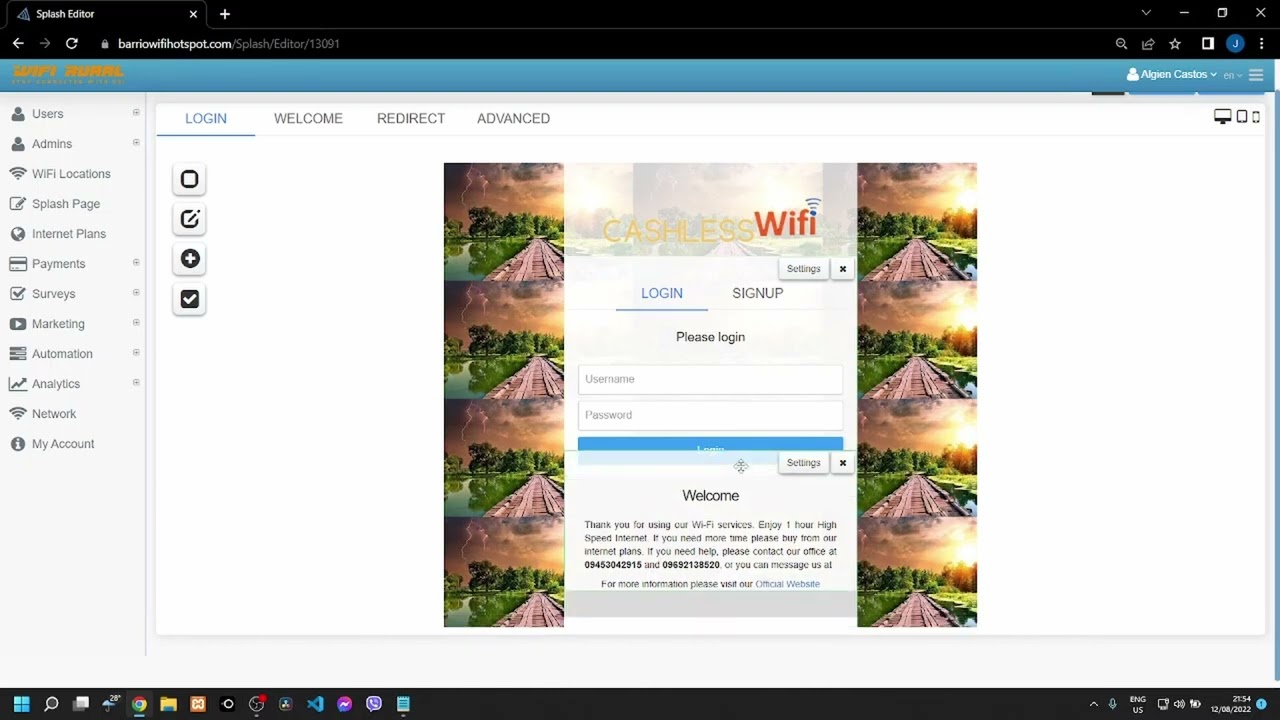The width and height of the screenshot is (1280, 720).
Task: Click the add element plus icon
Action: point(189,259)
